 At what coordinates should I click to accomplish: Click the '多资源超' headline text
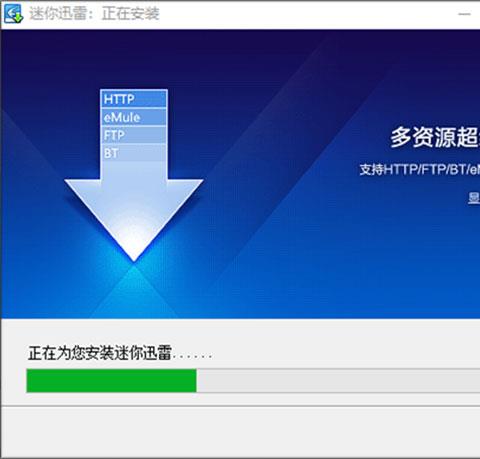(435, 137)
